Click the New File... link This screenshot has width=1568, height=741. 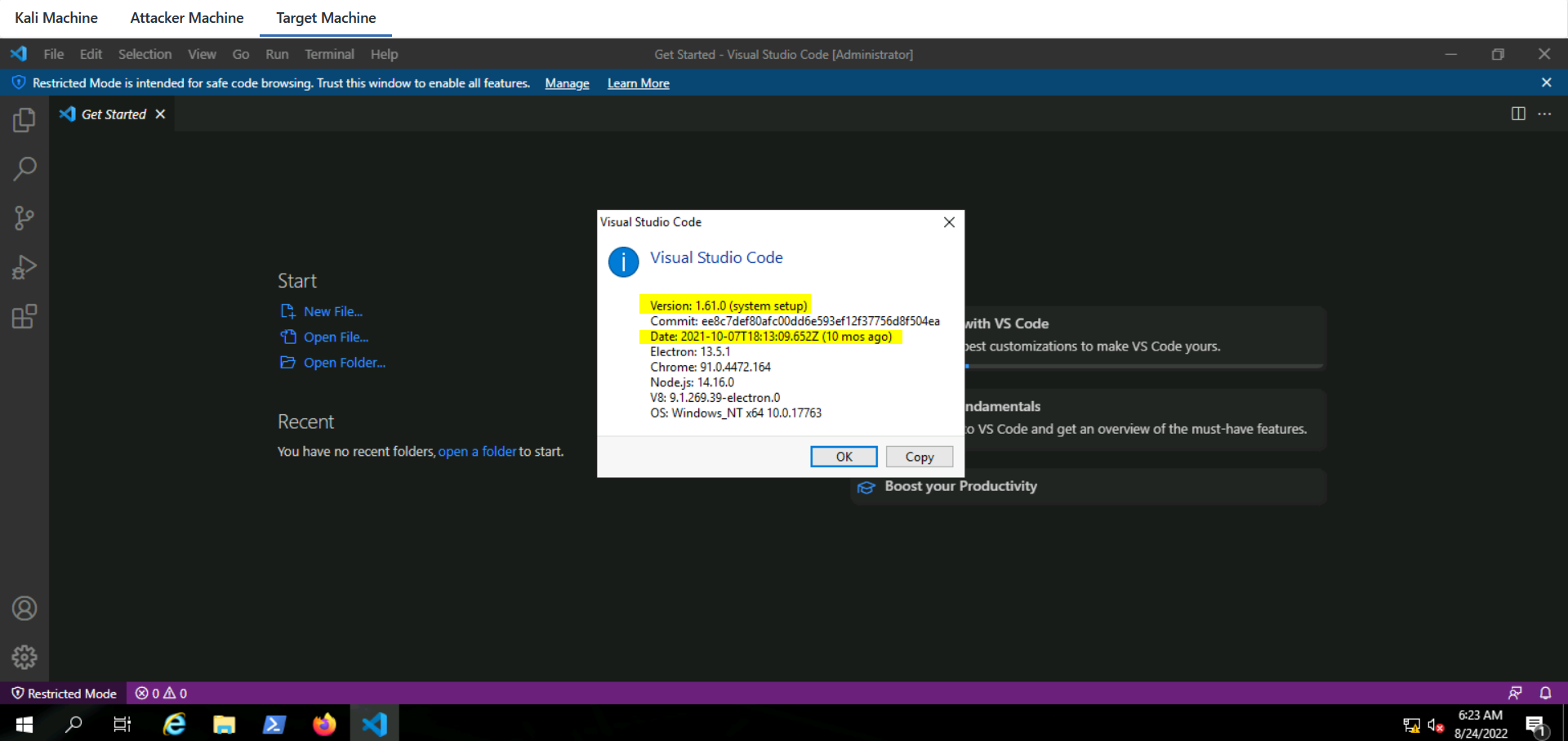coord(333,311)
